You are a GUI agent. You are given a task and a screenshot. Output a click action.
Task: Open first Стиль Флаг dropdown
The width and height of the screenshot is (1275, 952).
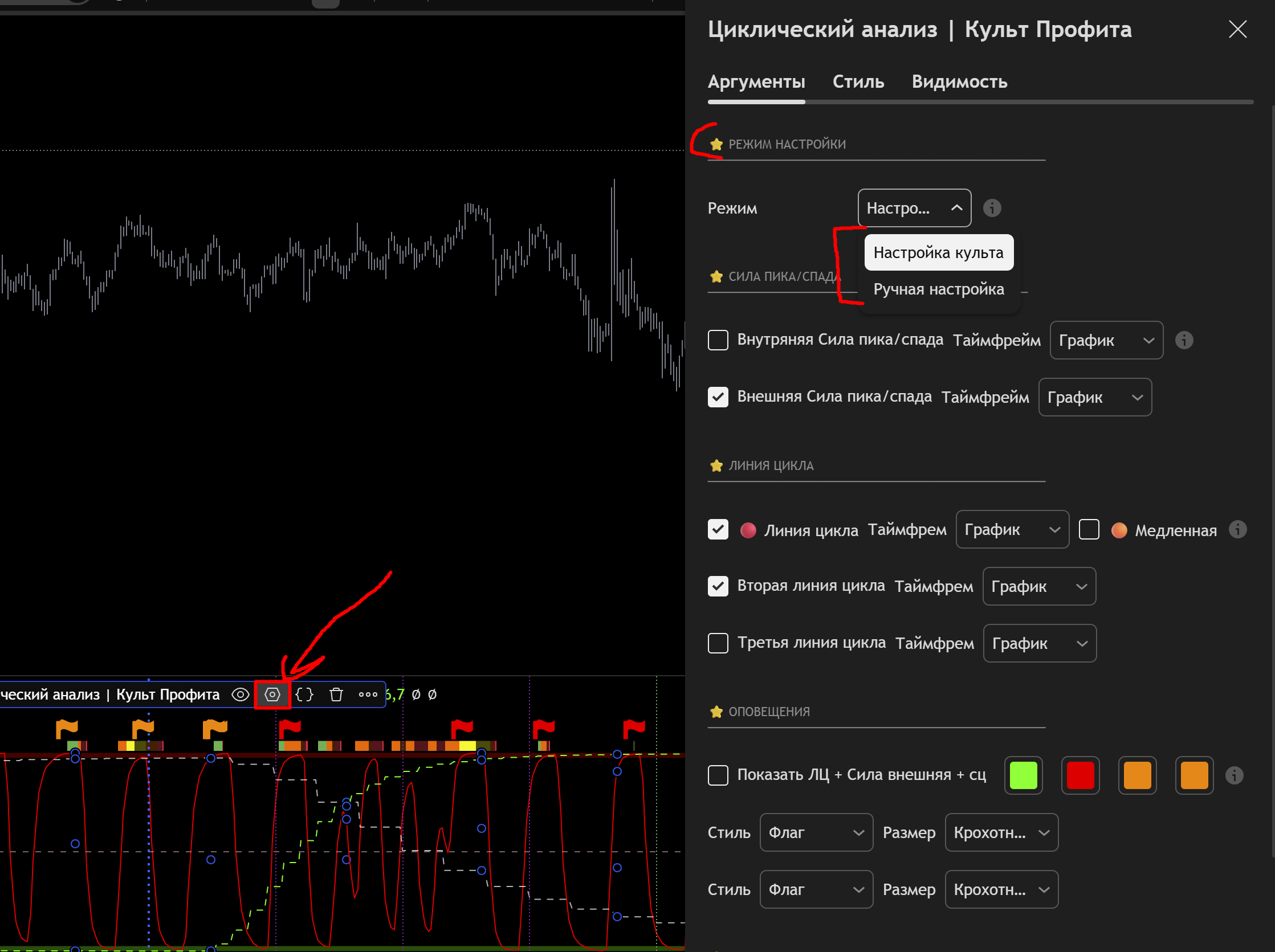point(816,832)
